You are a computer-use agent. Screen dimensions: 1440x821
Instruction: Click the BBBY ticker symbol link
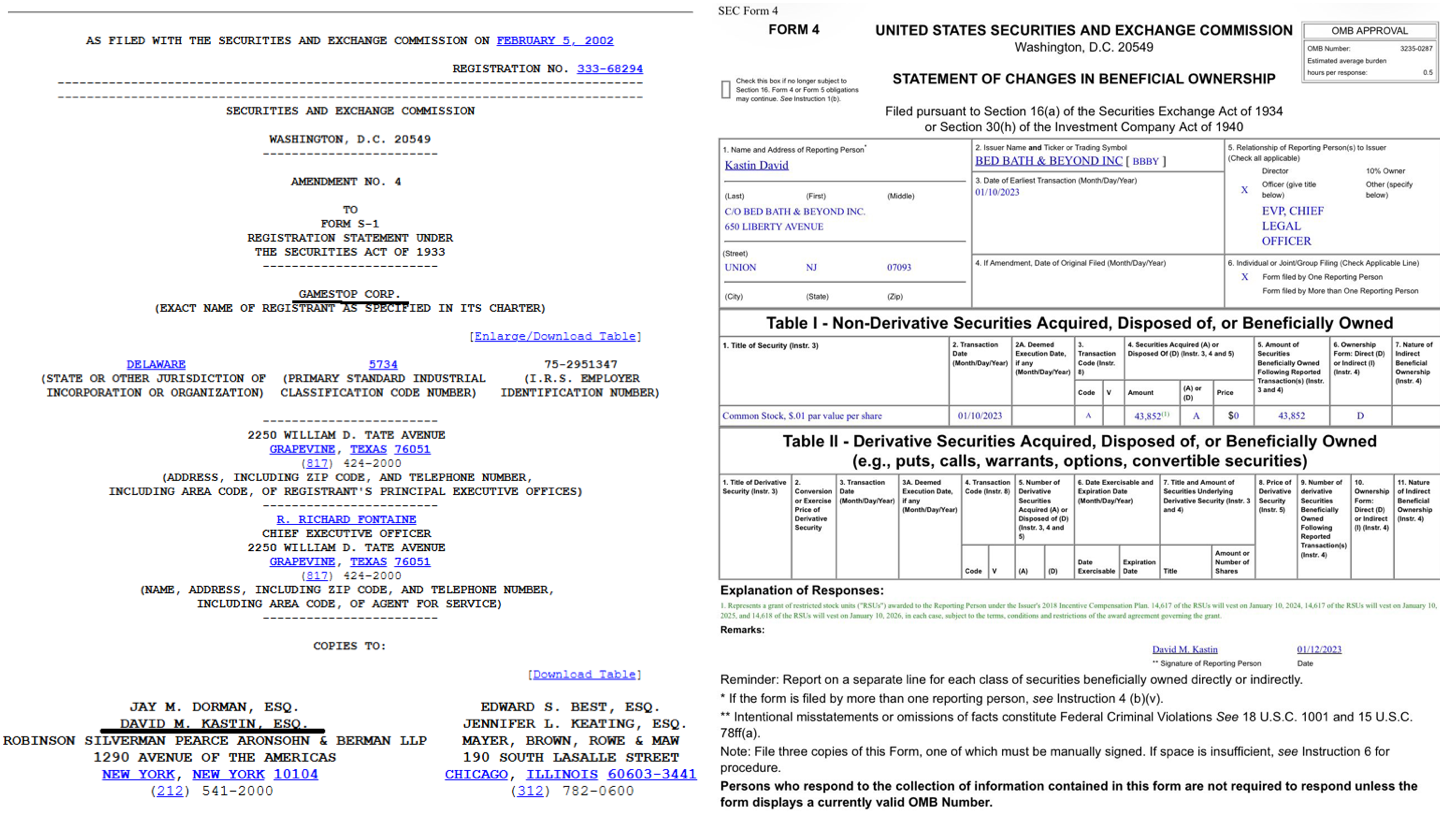click(1145, 161)
